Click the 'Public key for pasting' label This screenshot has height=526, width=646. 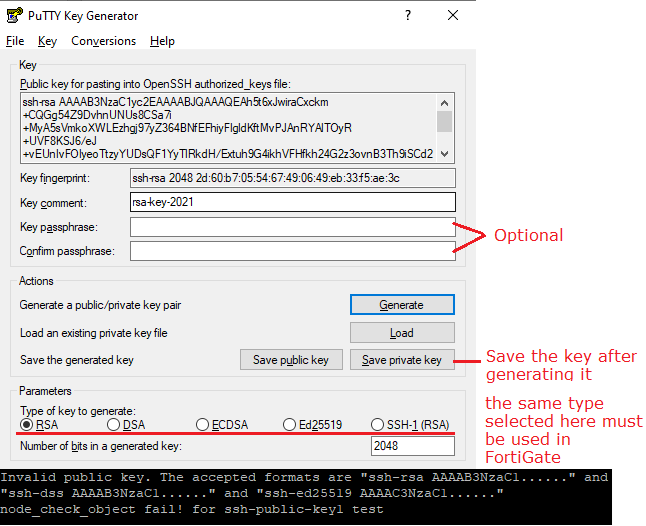tap(155, 84)
